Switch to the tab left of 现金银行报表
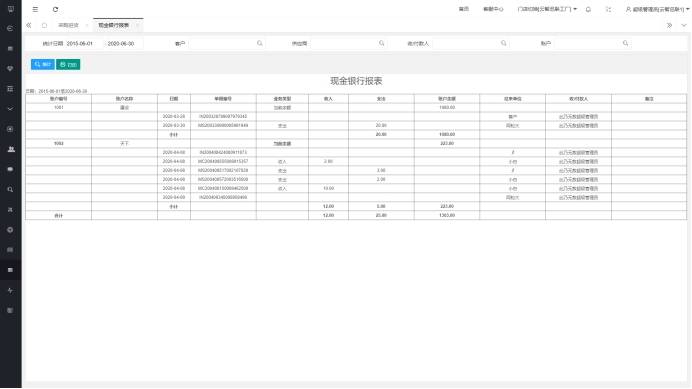 tap(68, 25)
